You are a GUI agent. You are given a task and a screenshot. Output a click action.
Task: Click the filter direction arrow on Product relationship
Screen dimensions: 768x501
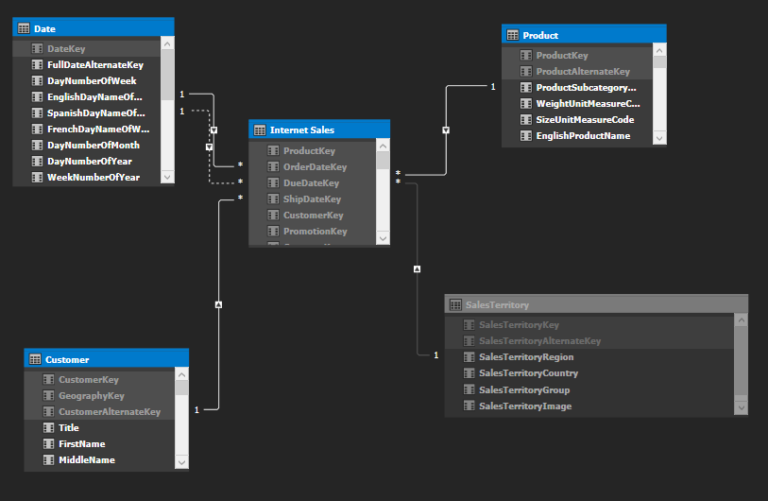[446, 130]
